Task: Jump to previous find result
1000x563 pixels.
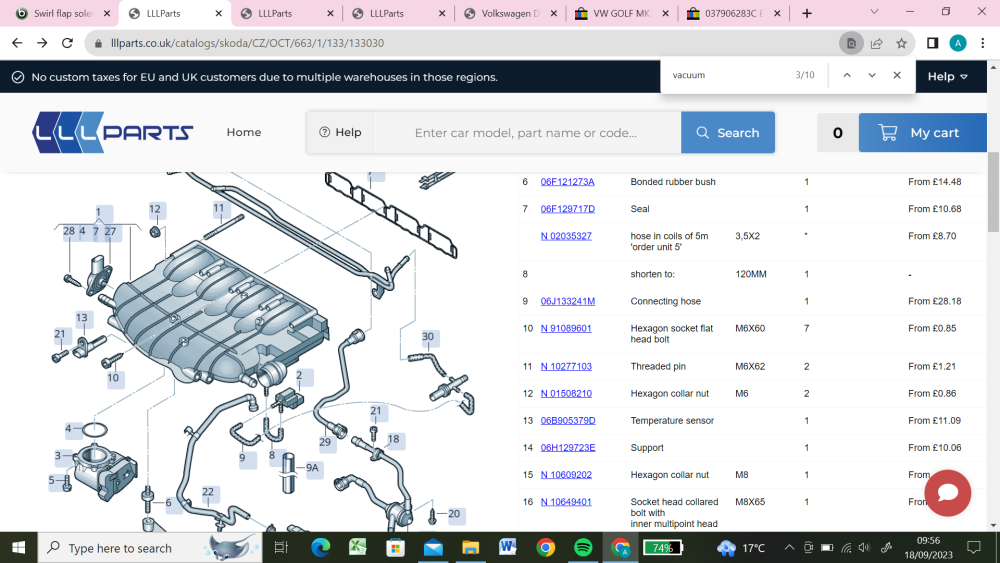Action: click(847, 75)
